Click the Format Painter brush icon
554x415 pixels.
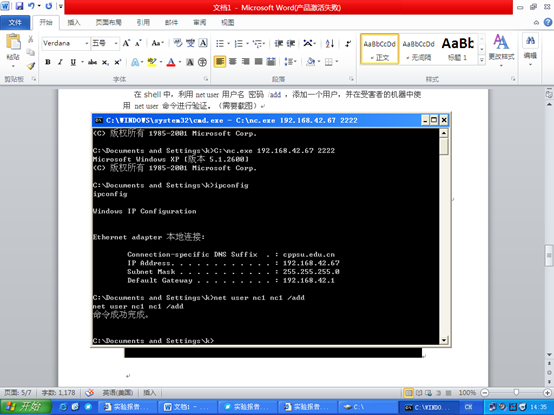31,66
